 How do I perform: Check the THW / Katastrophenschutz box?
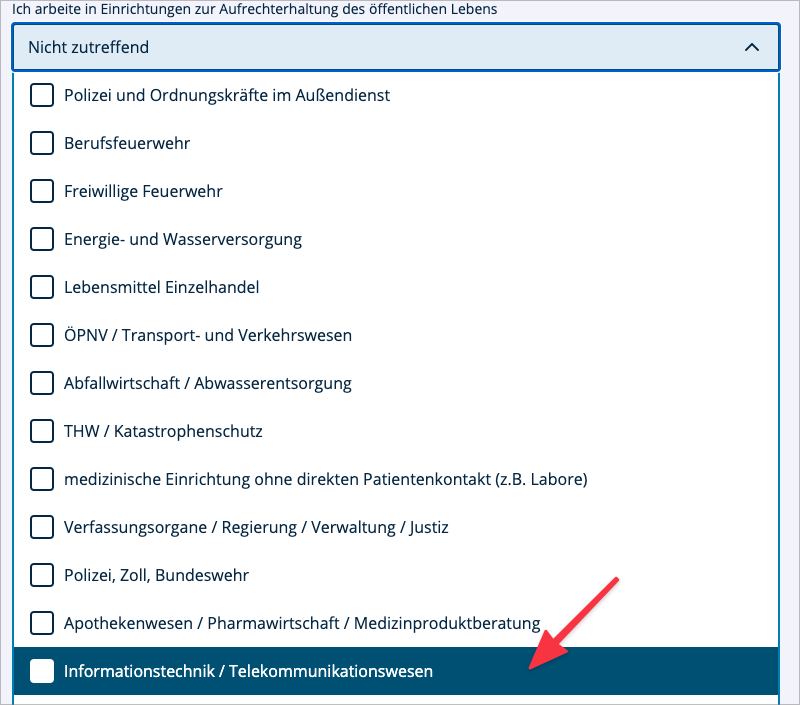[42, 431]
